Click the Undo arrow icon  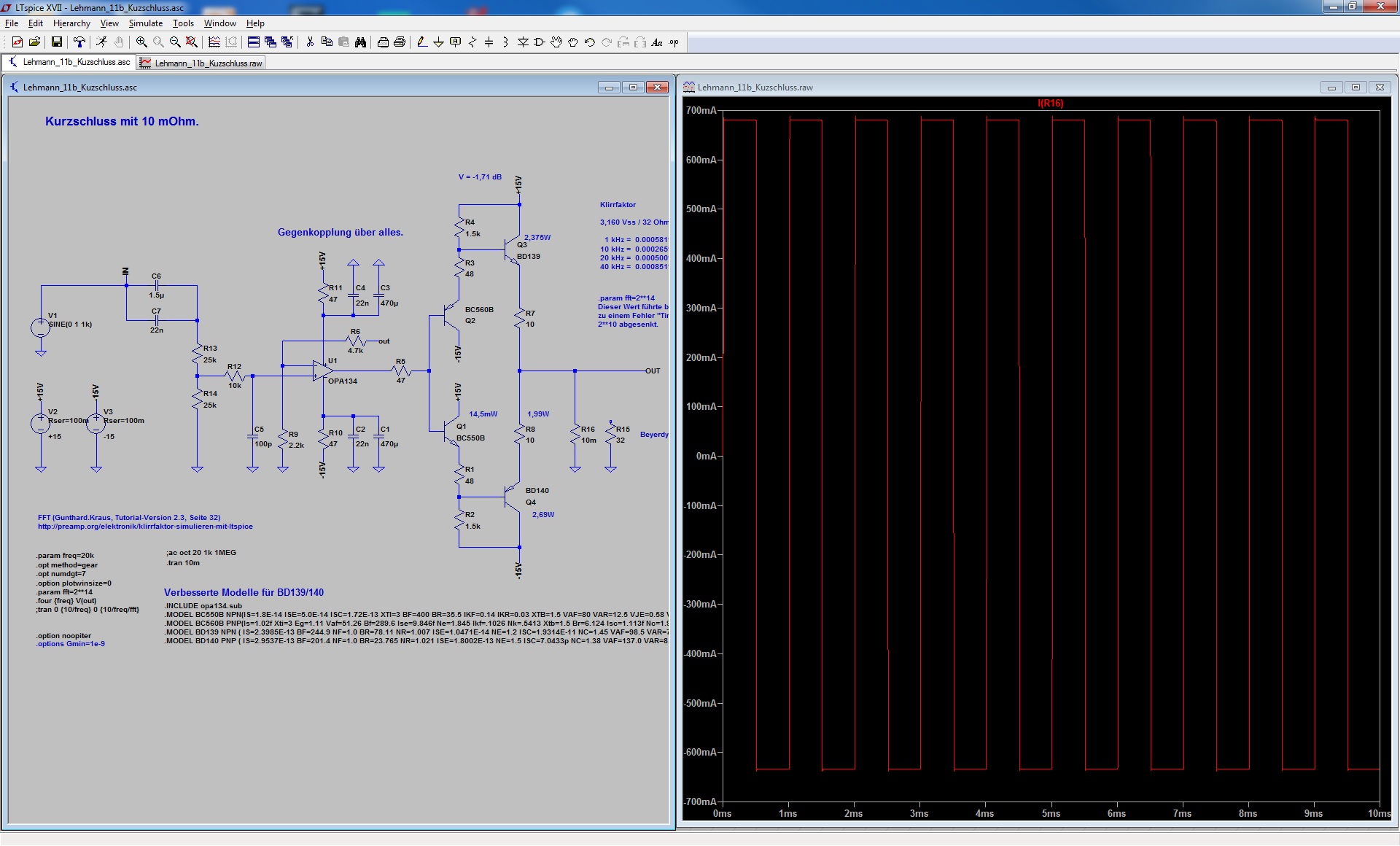(x=589, y=42)
